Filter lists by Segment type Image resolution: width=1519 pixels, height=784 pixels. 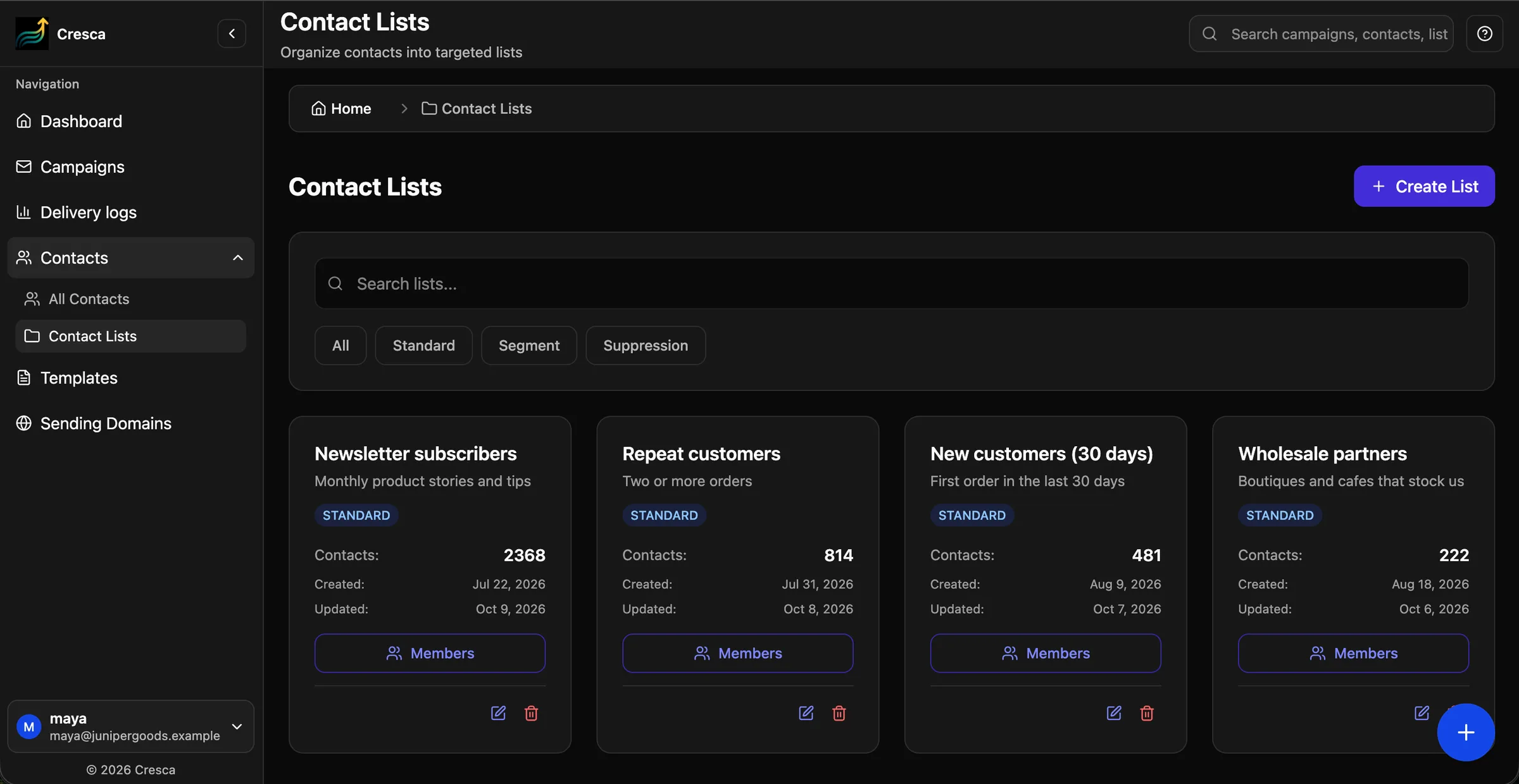[529, 345]
